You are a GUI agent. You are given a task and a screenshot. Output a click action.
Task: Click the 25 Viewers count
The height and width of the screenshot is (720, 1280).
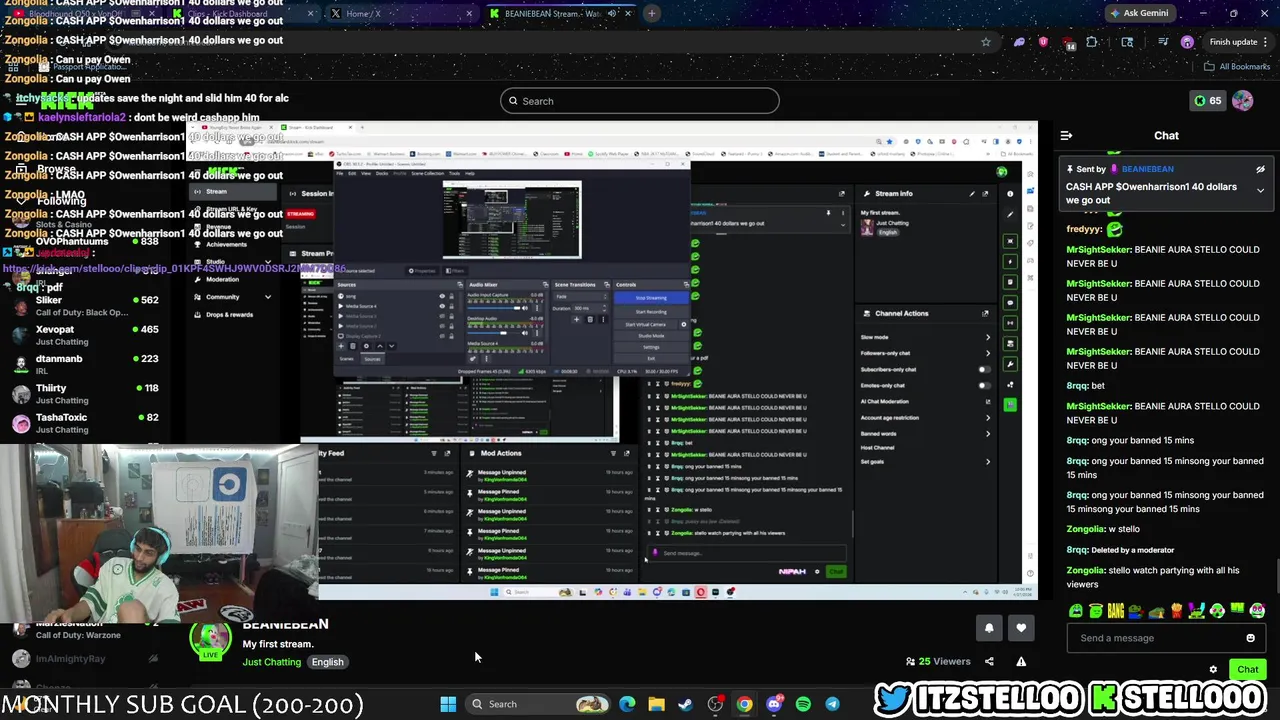click(938, 661)
